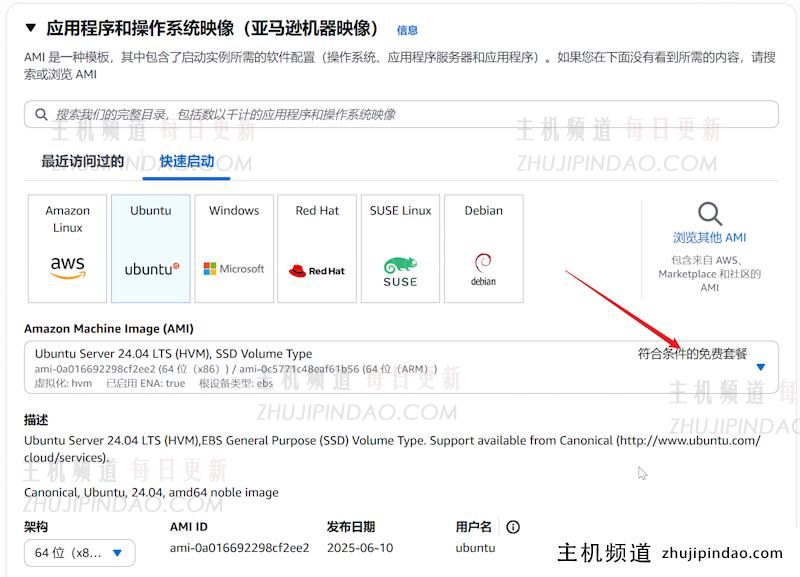Click the 已启用 ENA: true text

tap(145, 384)
